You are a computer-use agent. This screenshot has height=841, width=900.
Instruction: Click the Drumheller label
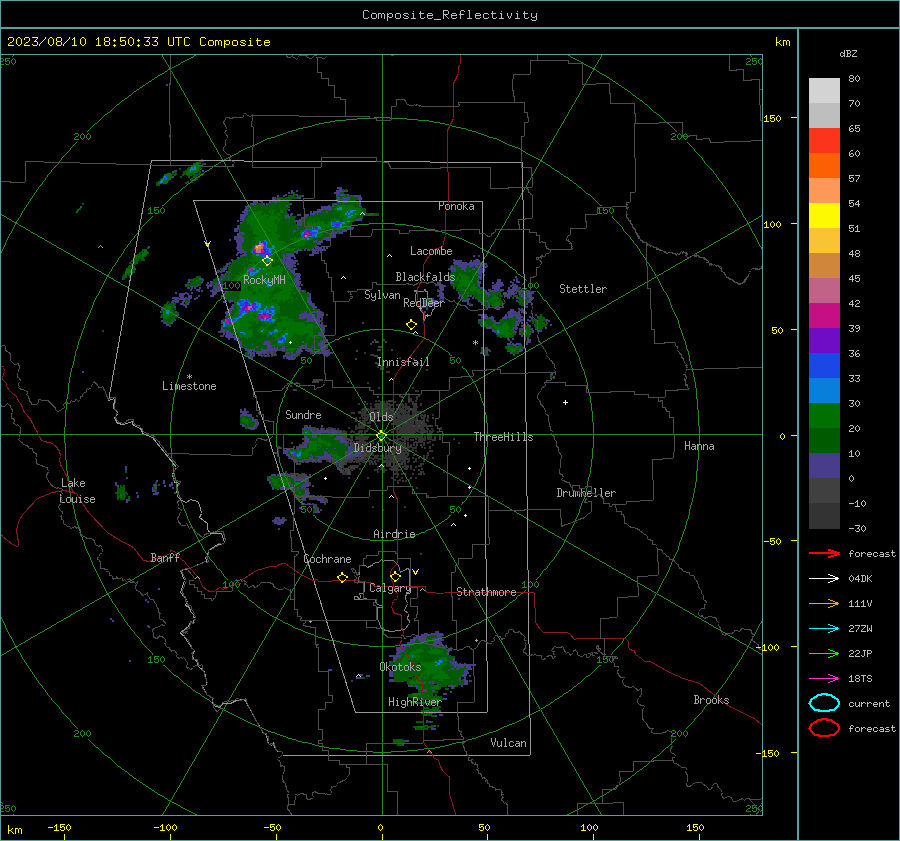586,493
